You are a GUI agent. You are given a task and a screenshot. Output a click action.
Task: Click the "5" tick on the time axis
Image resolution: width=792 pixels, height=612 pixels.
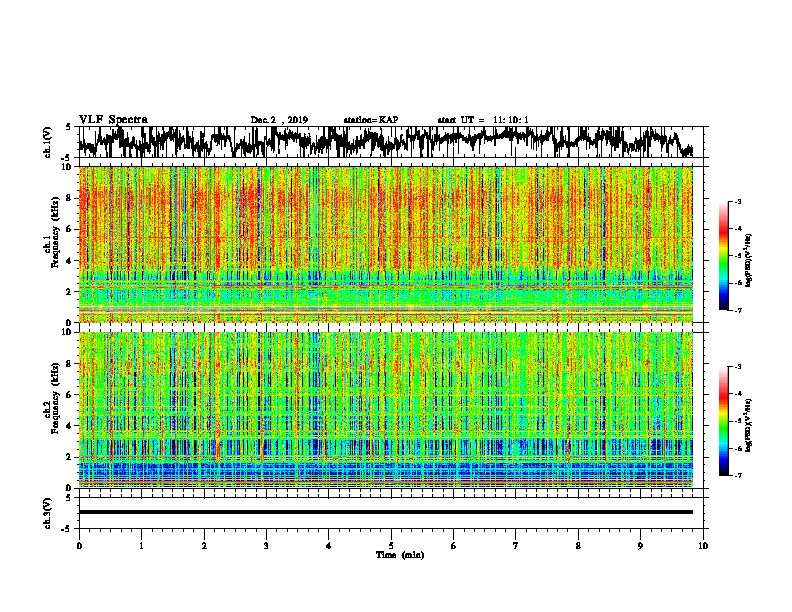click(391, 546)
